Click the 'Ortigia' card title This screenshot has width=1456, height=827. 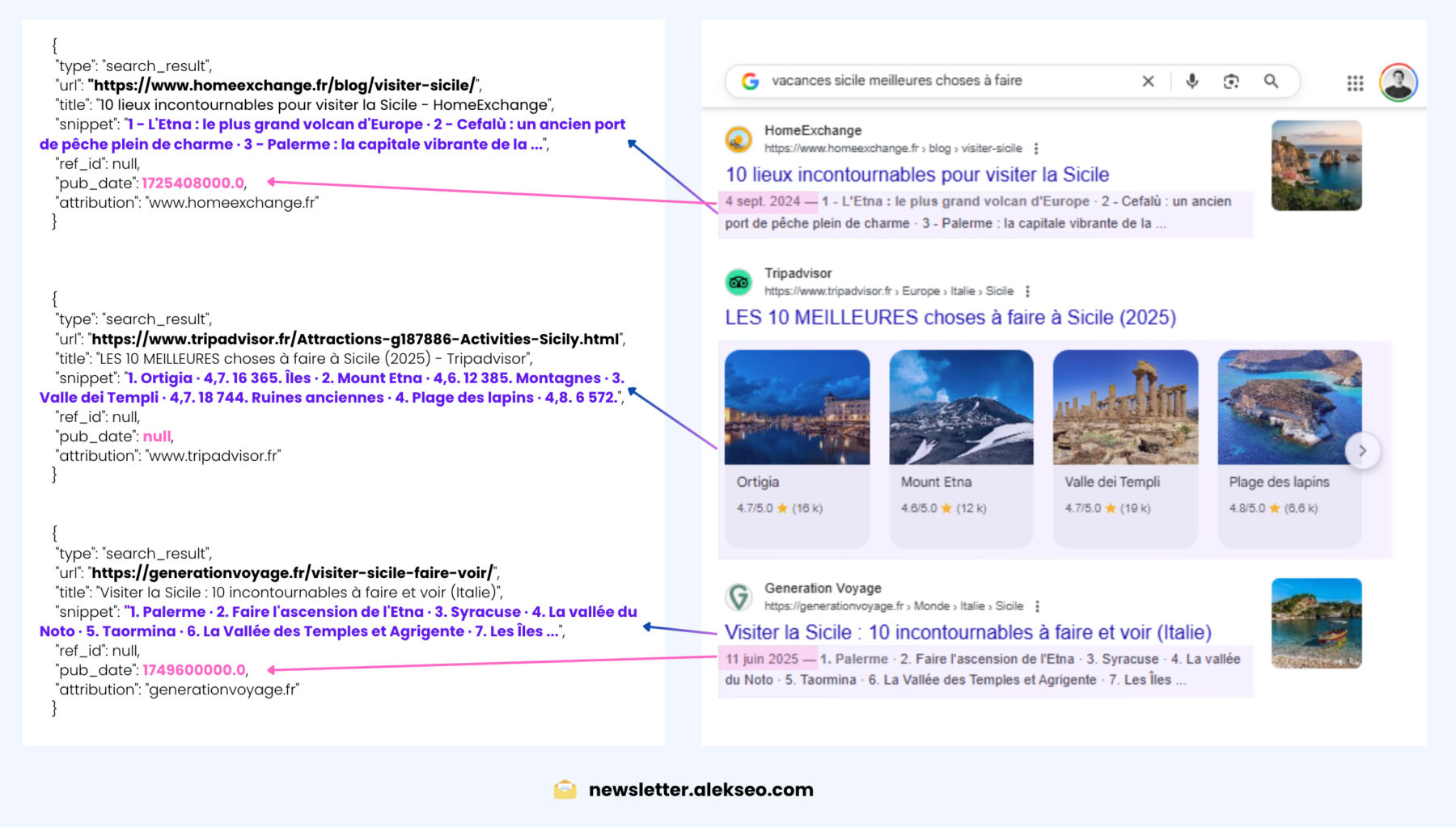click(x=758, y=482)
